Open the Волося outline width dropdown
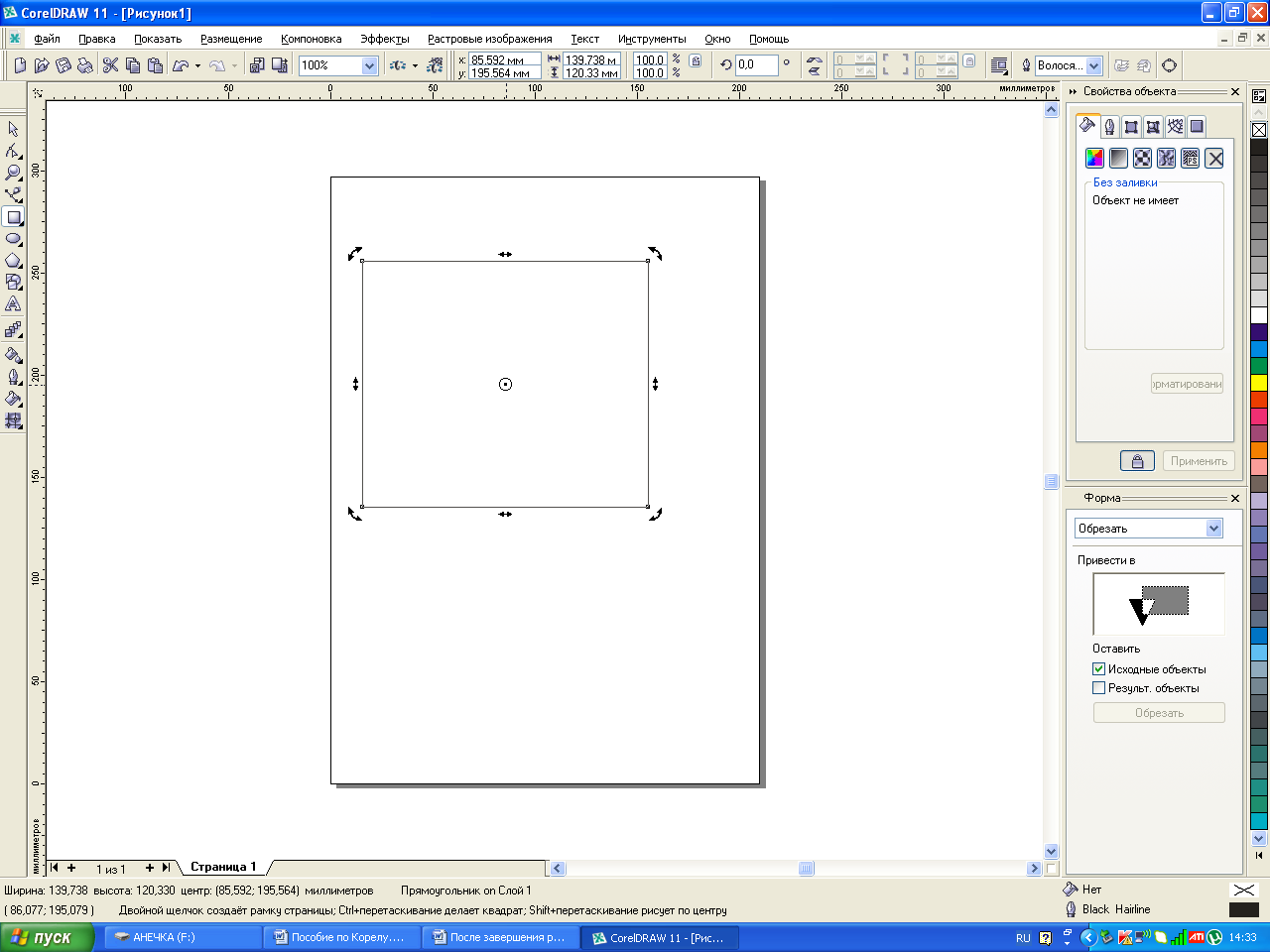 pos(1094,65)
